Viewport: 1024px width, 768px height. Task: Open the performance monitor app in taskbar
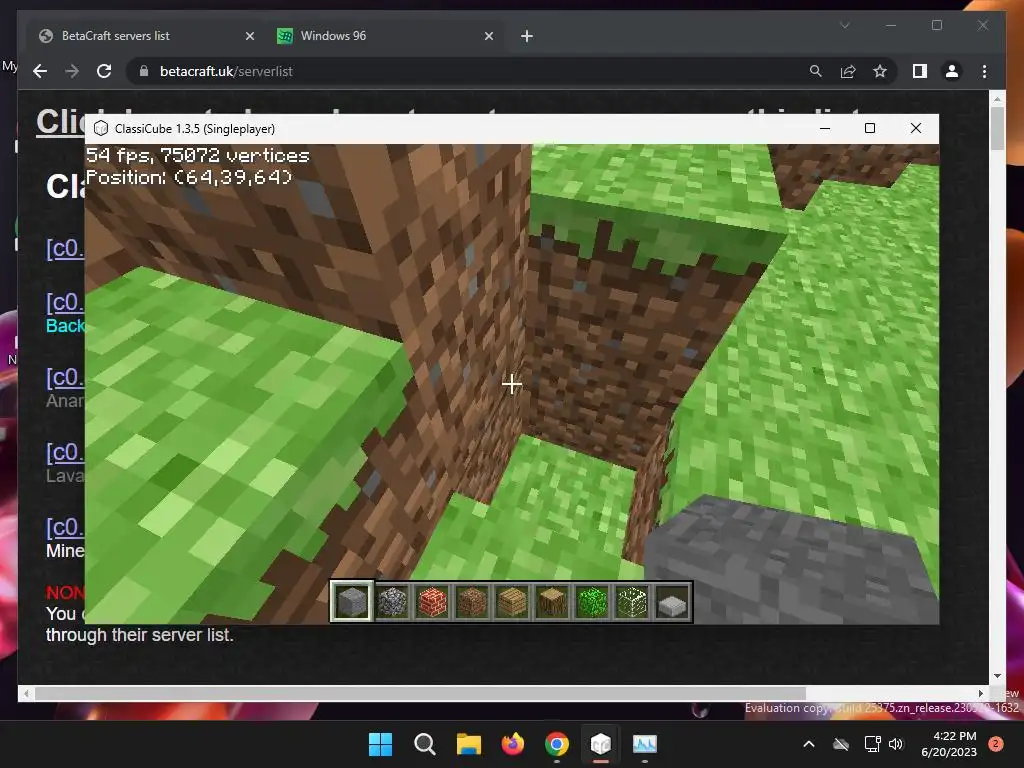click(645, 744)
